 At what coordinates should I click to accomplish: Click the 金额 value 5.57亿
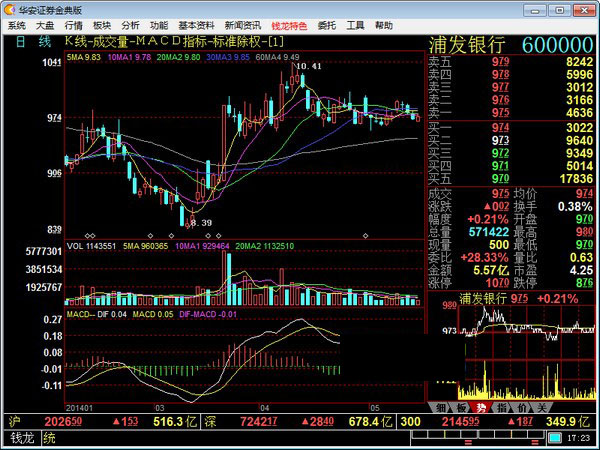tap(491, 271)
